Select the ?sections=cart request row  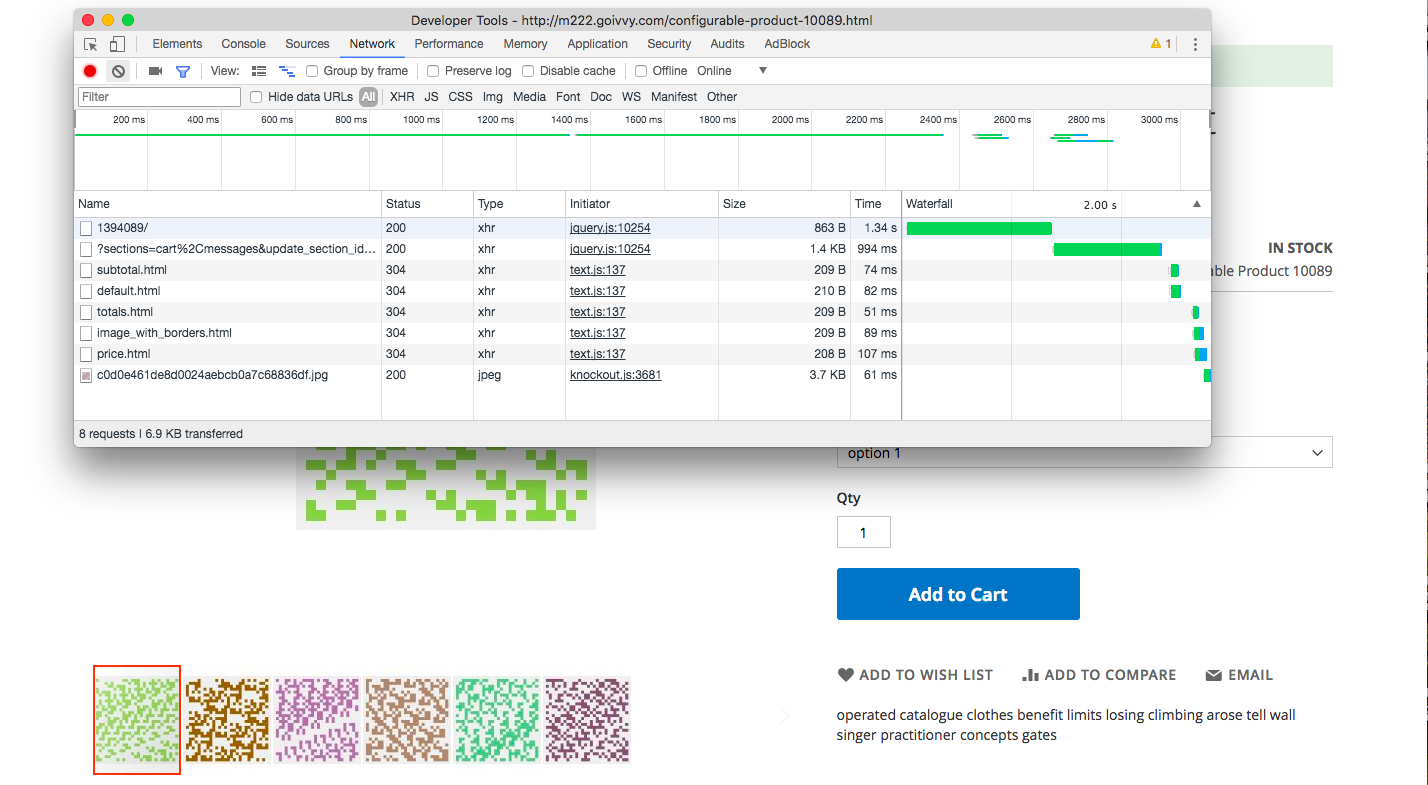(x=642, y=249)
